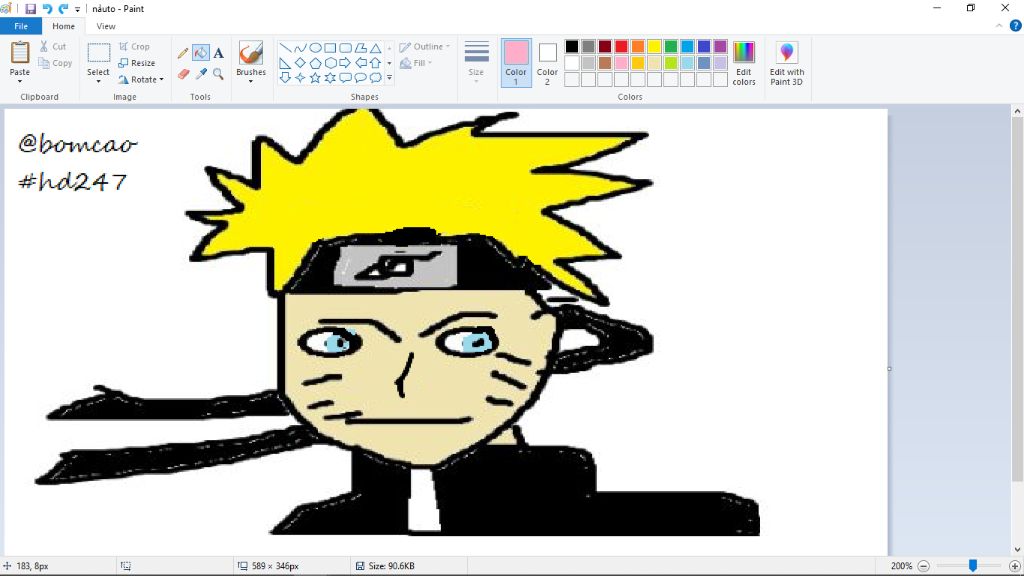Screen dimensions: 1024x576
Task: Switch to the Home tab
Action: [63, 26]
